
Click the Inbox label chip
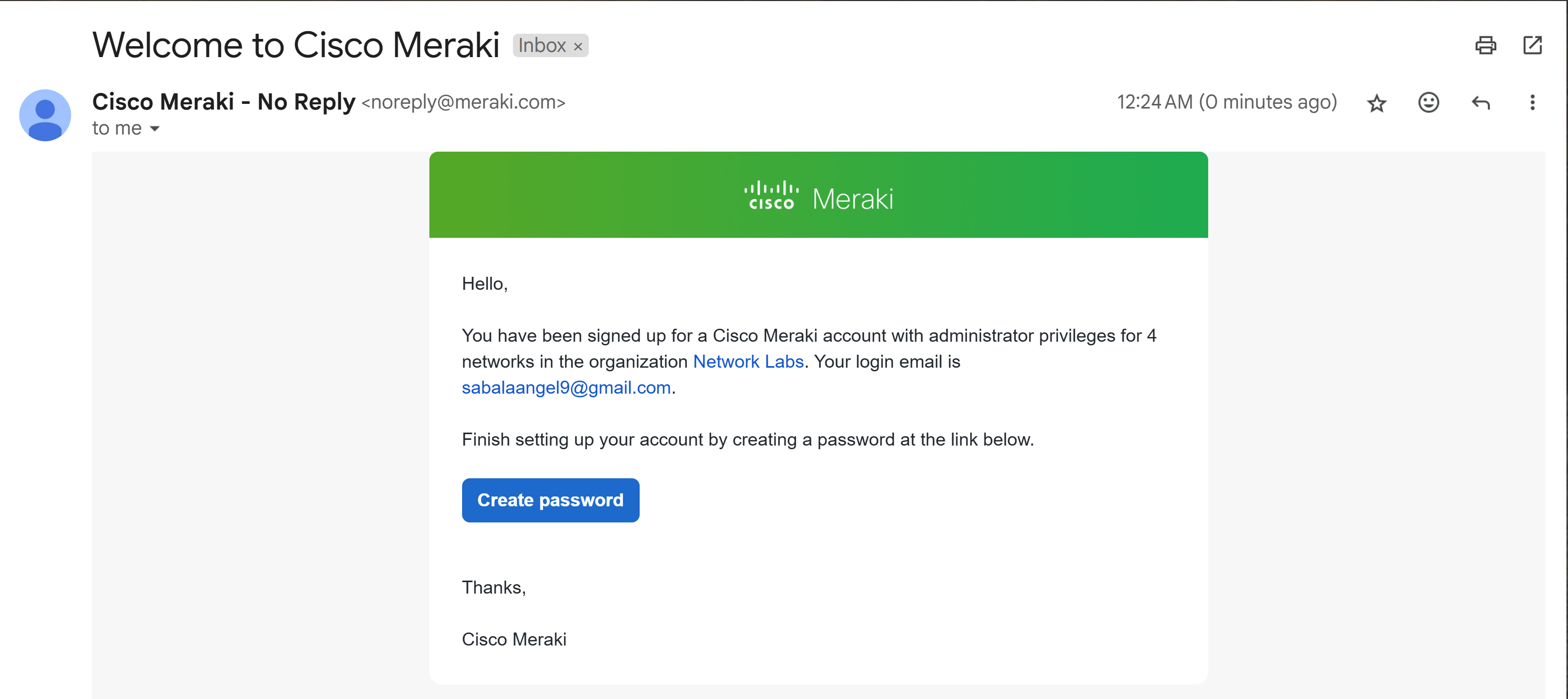click(542, 46)
